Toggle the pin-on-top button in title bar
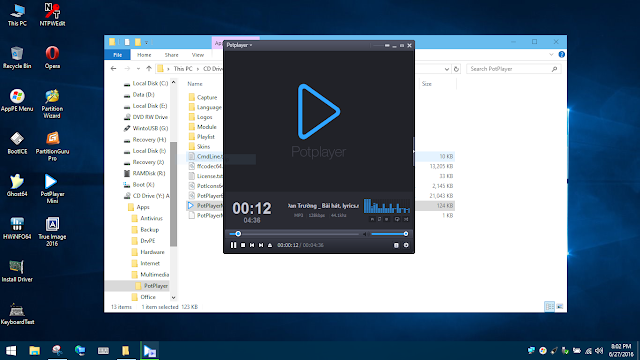This screenshot has height=360, width=640. 387,45
